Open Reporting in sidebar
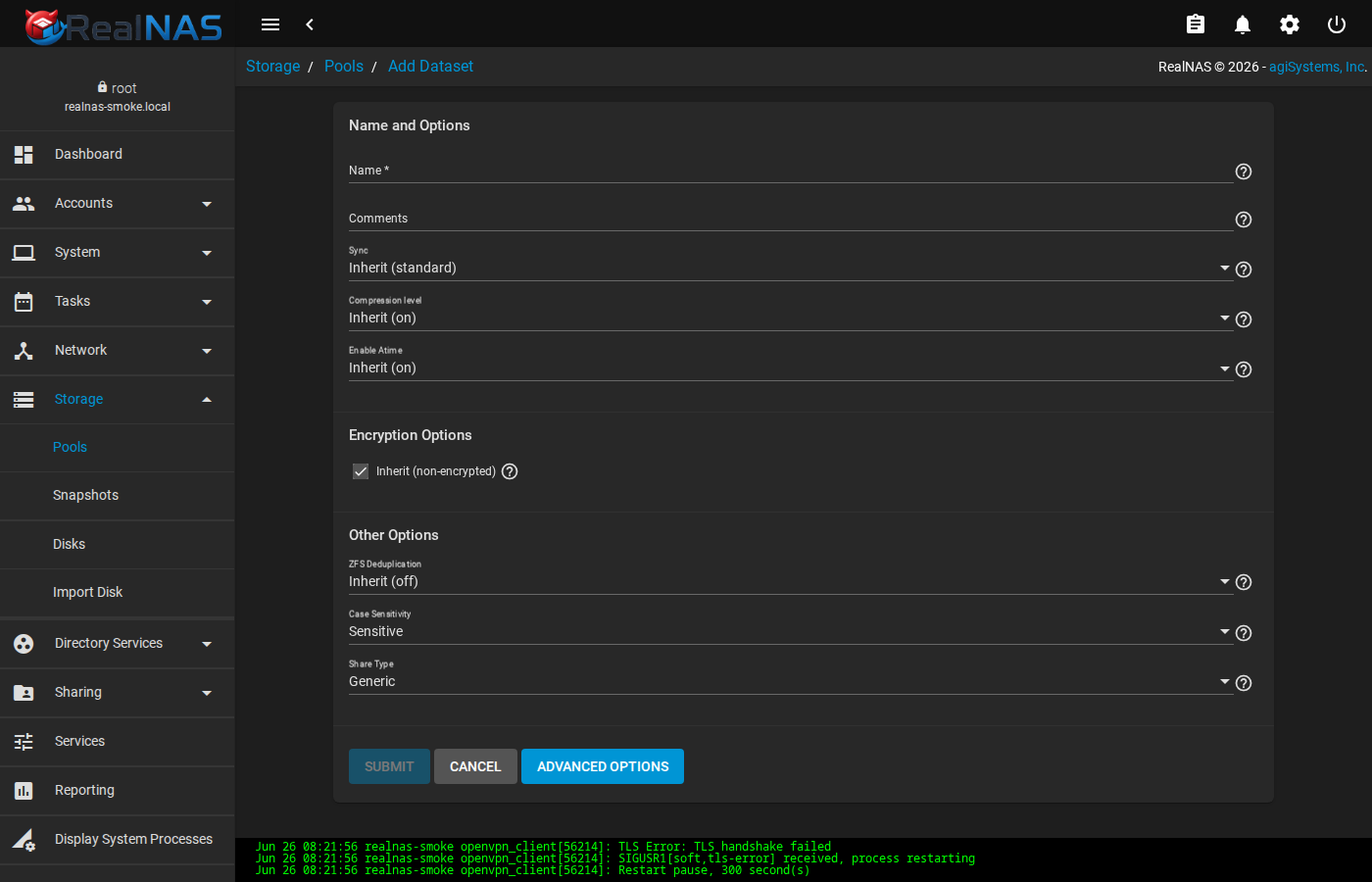1372x882 pixels. point(118,790)
